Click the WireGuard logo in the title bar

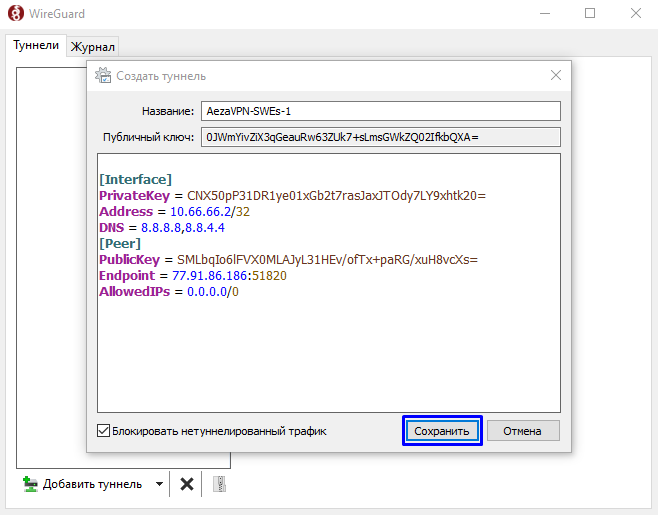coord(15,14)
